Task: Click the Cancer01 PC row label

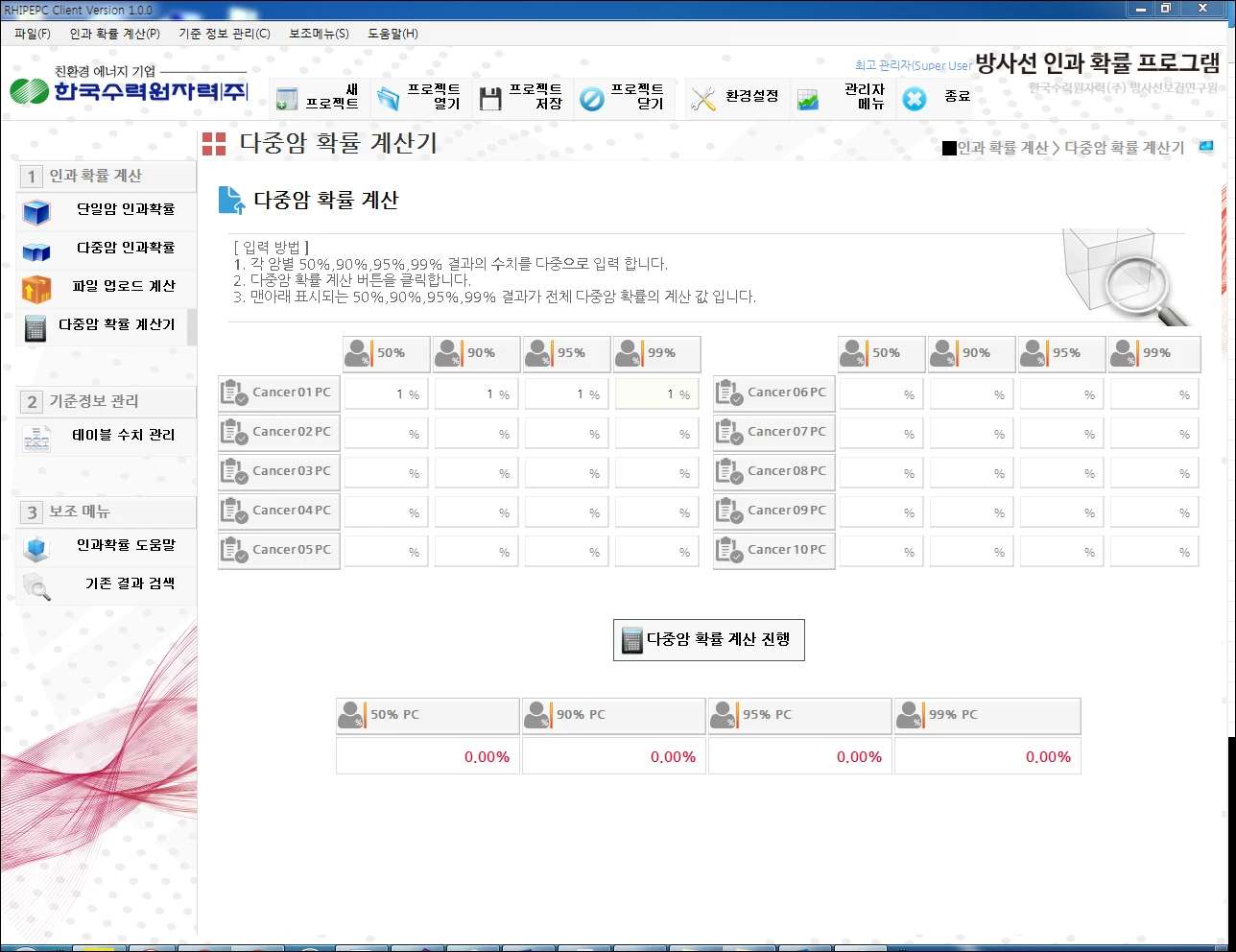Action: [279, 393]
